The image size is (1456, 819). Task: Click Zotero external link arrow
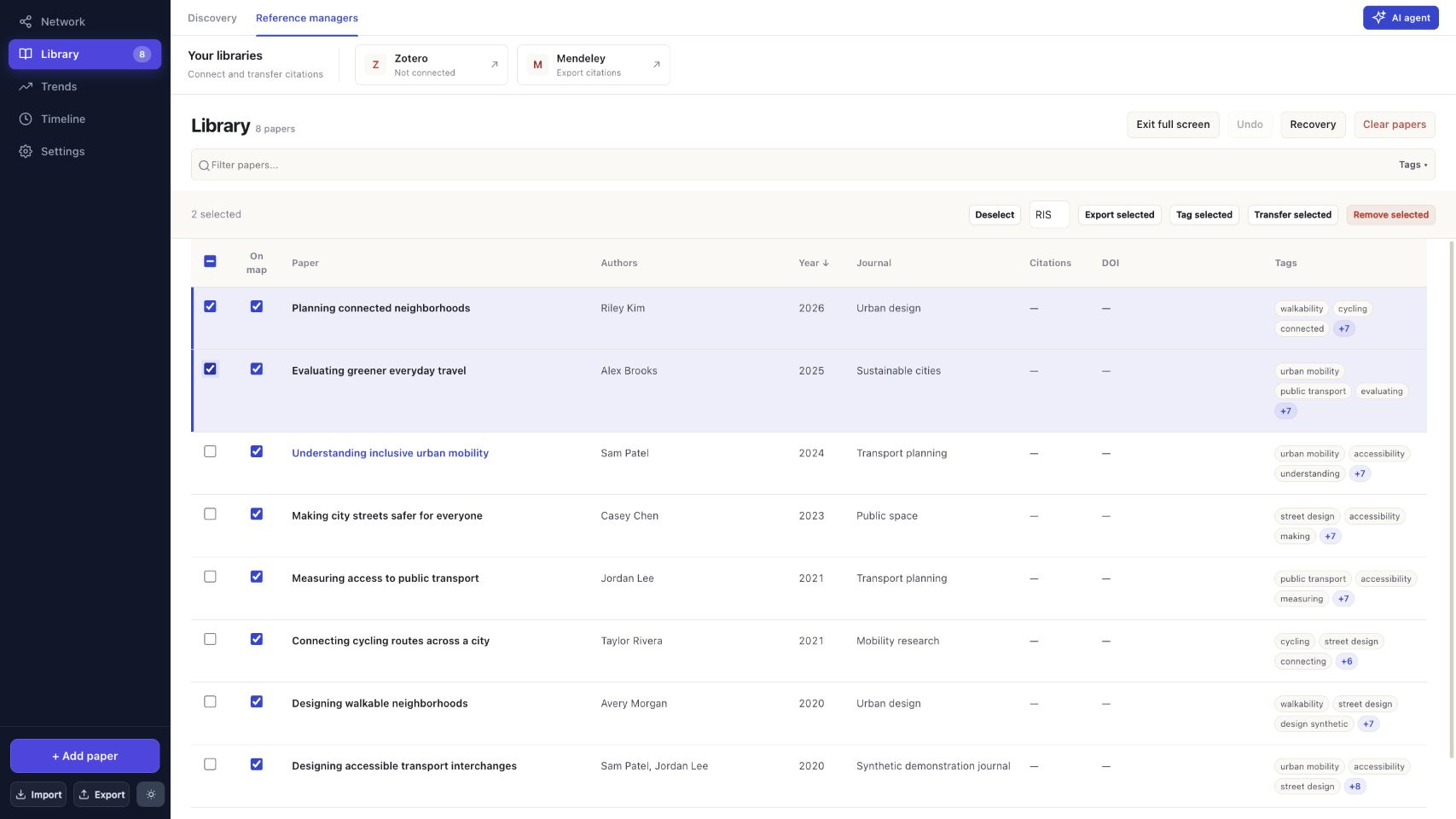[x=495, y=64]
